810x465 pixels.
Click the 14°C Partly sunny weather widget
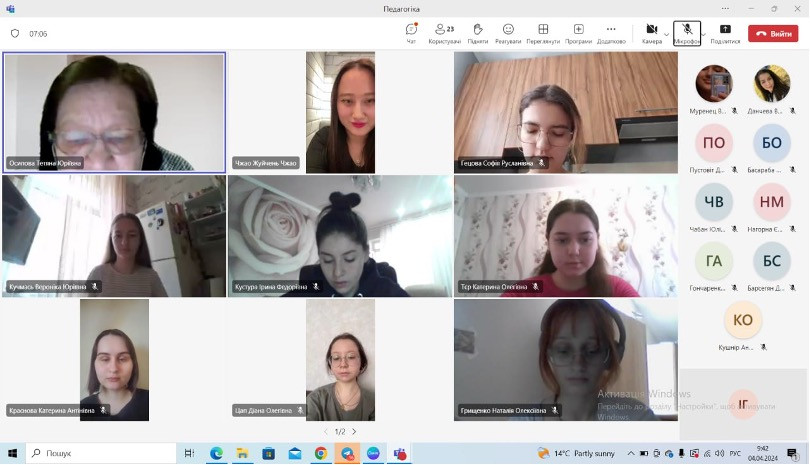[576, 453]
